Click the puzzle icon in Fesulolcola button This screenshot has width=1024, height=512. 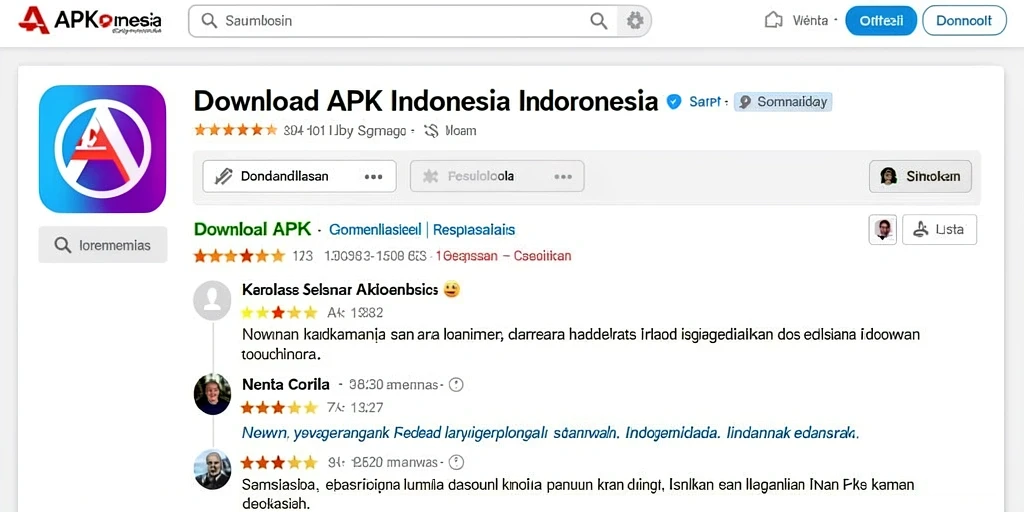pyautogui.click(x=430, y=176)
